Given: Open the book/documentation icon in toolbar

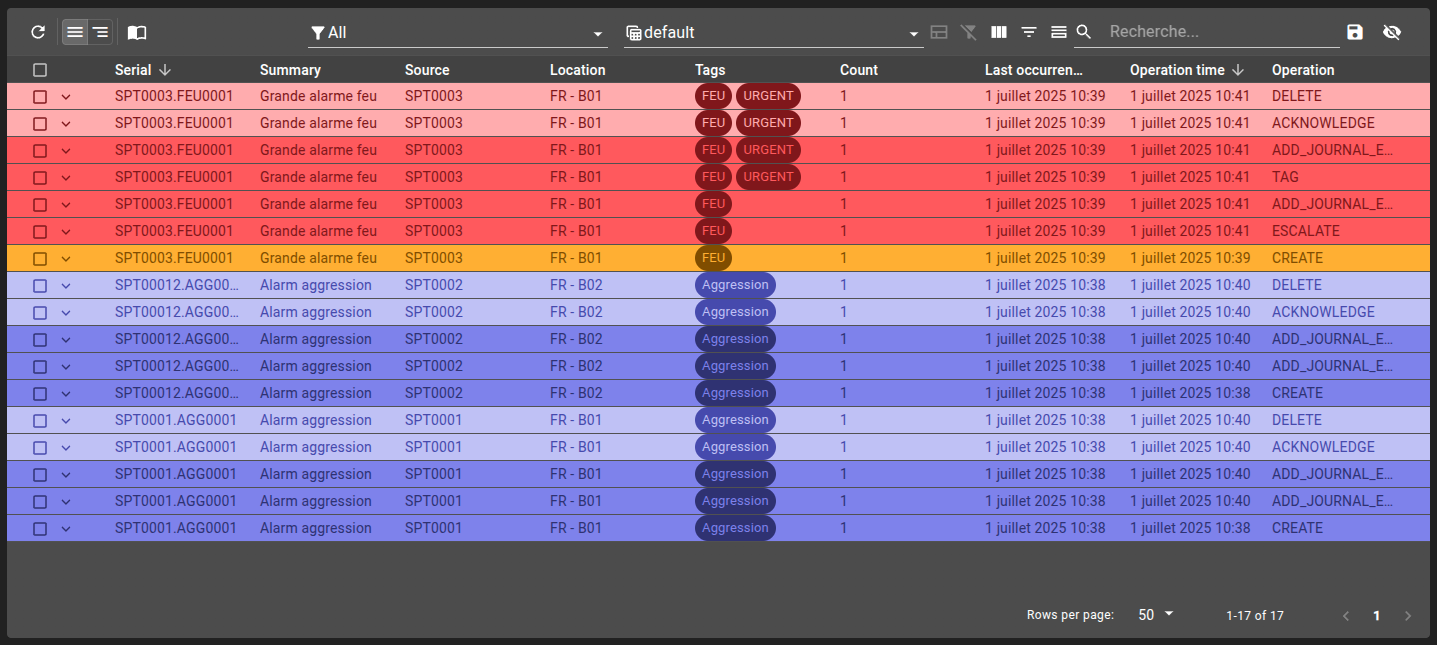Looking at the screenshot, I should point(137,32).
